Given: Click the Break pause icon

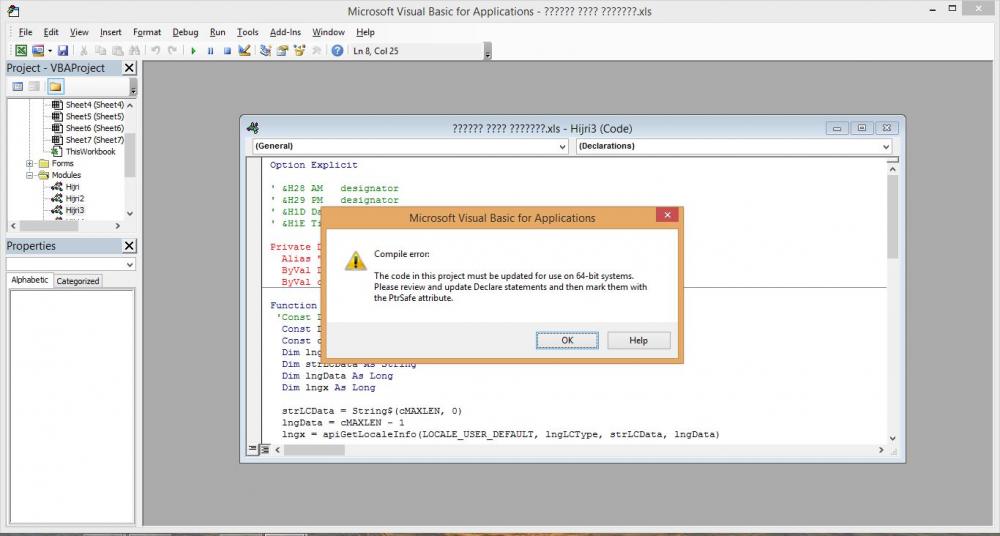Looking at the screenshot, I should click(210, 51).
